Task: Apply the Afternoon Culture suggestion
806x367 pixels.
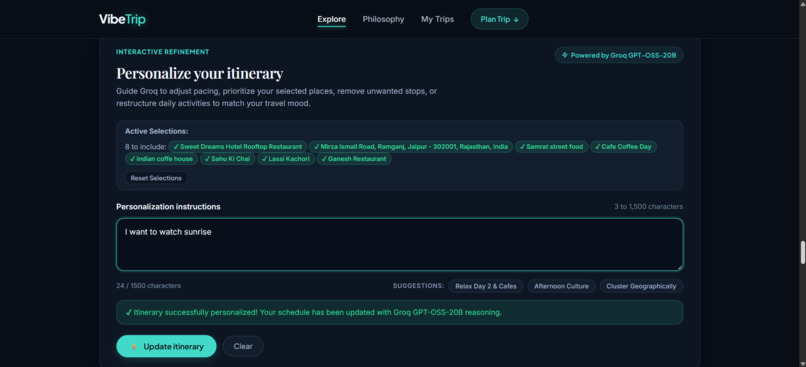Action: (561, 286)
